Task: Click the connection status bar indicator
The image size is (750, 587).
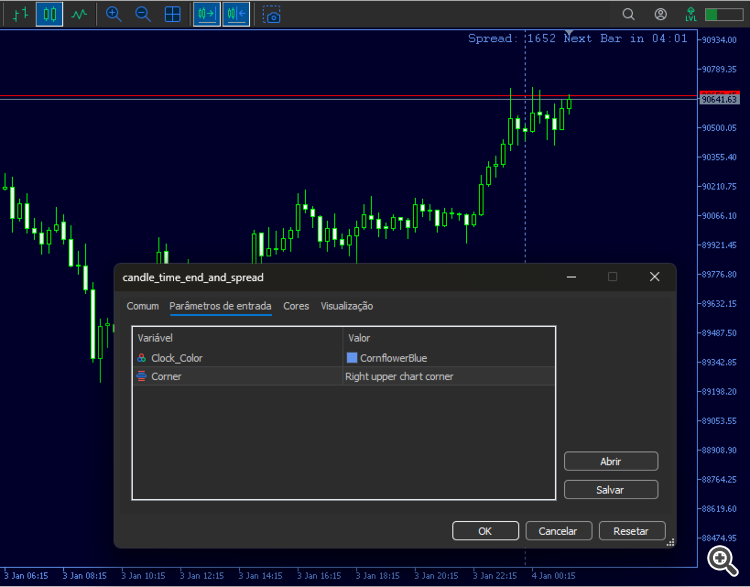Action: point(724,14)
